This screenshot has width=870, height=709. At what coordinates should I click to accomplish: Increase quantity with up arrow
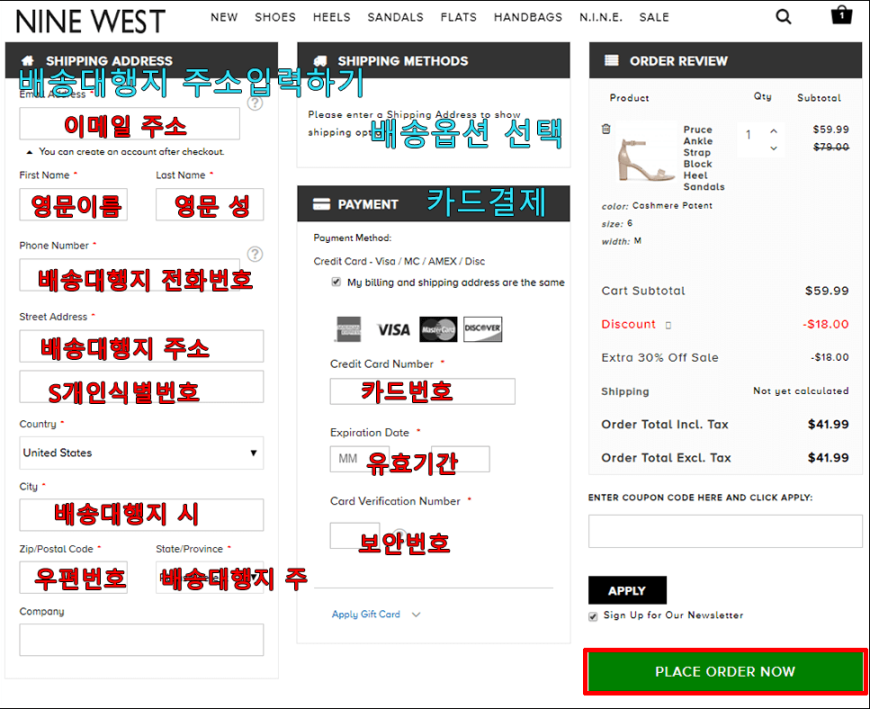click(773, 131)
